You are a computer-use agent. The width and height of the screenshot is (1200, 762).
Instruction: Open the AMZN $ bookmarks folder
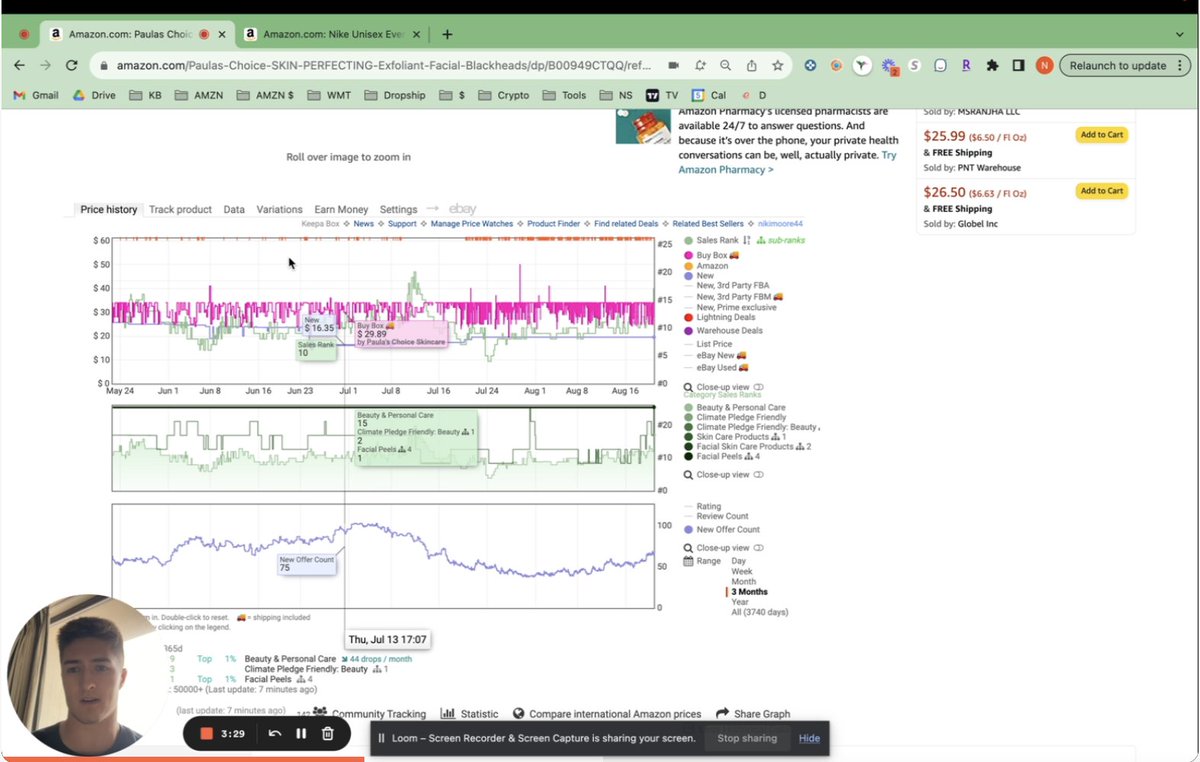pyautogui.click(x=264, y=95)
